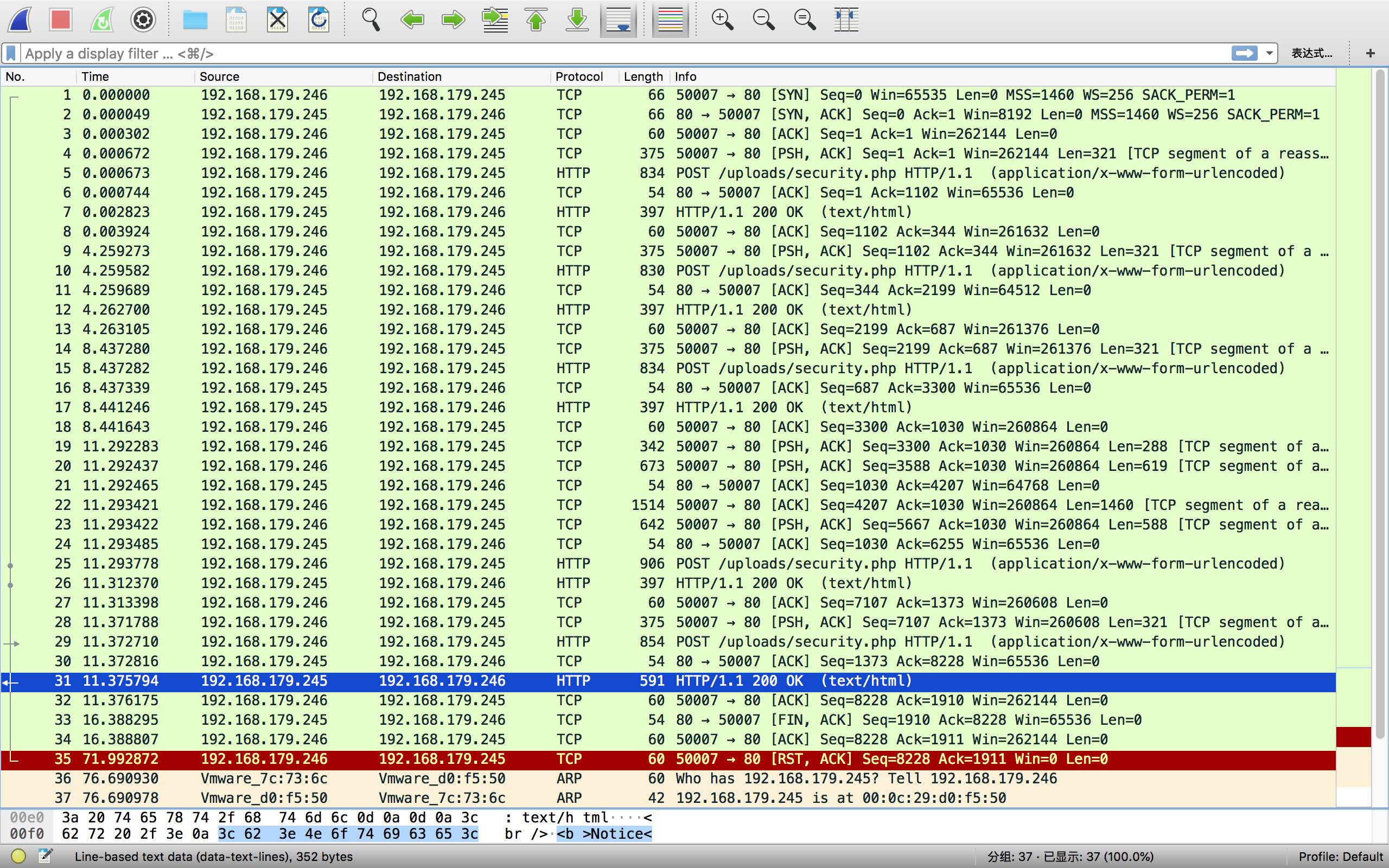Save this capture file
1389x868 pixels.
[x=236, y=20]
